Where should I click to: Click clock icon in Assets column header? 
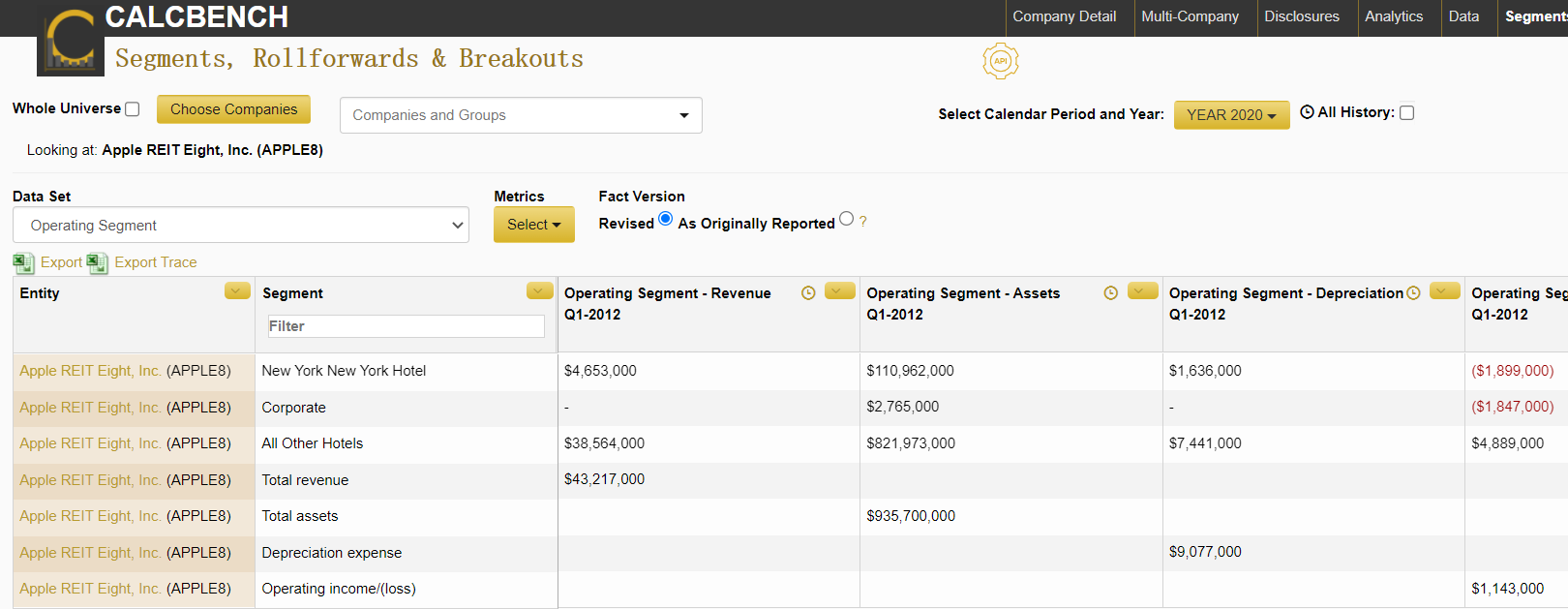click(x=1110, y=292)
